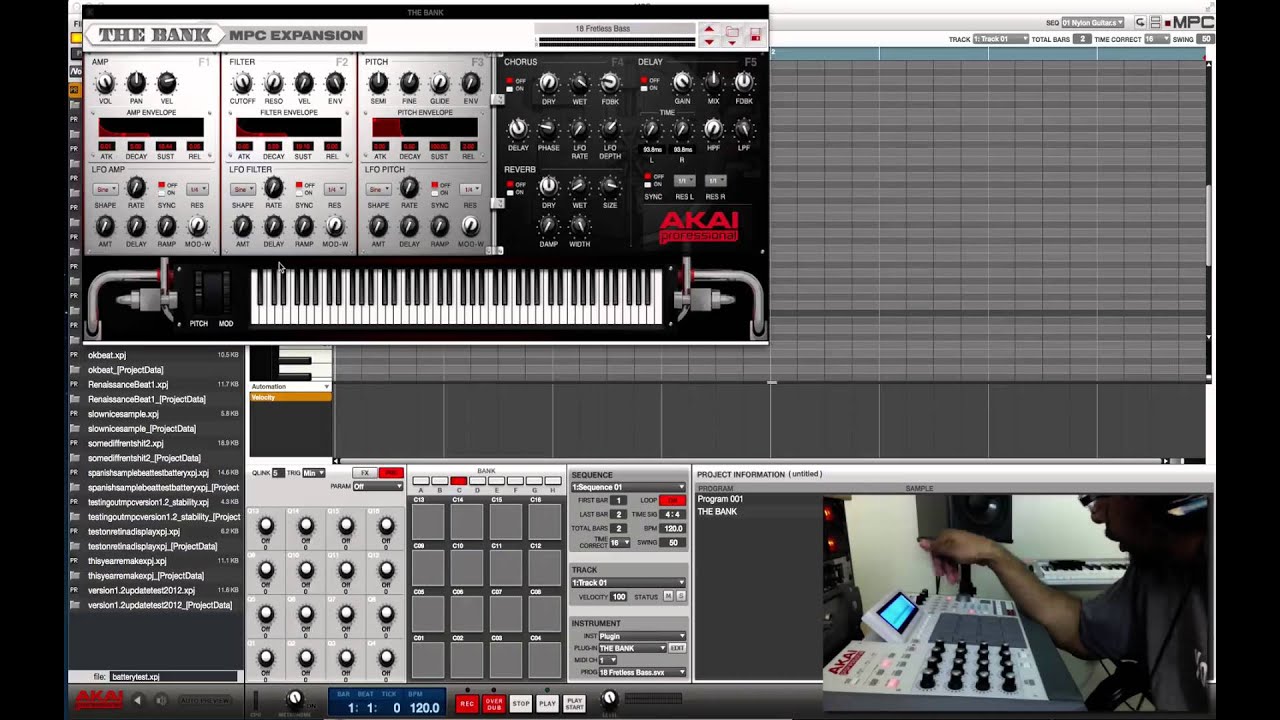Click the DELAY HPF knob
Viewport: 1280px width, 720px height.
click(713, 129)
